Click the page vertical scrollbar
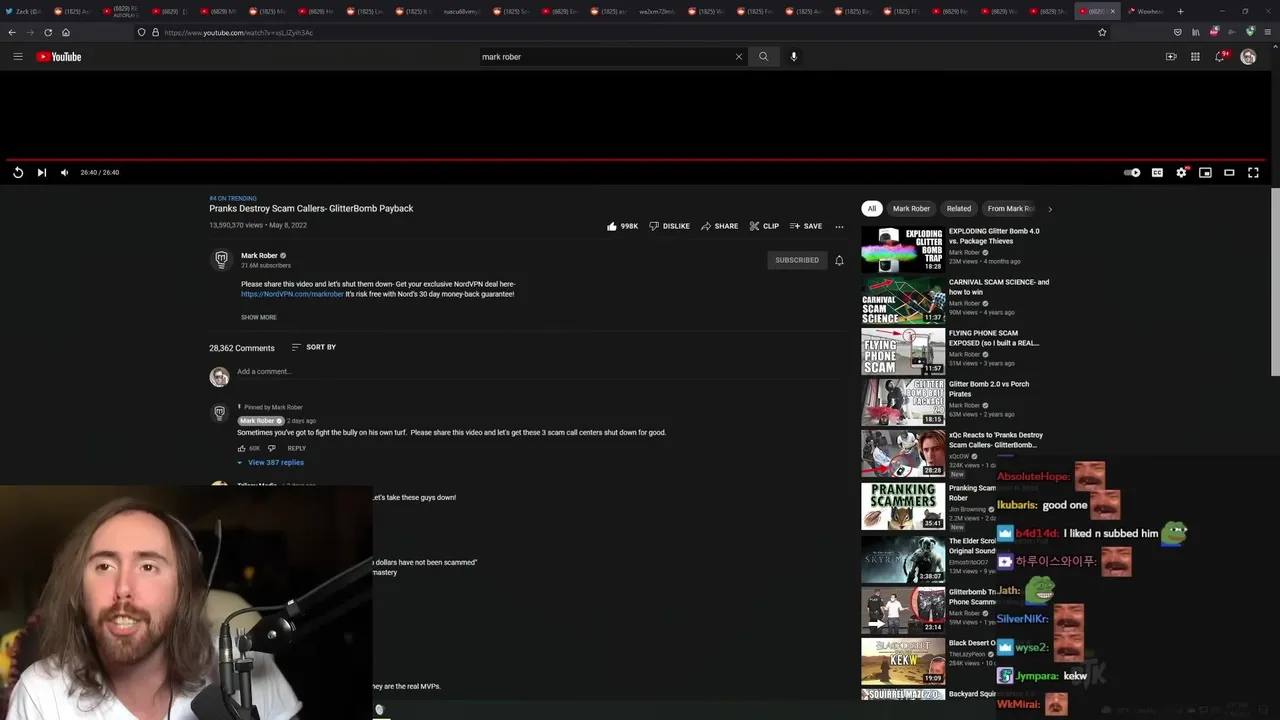This screenshot has width=1280, height=720. tap(1275, 280)
